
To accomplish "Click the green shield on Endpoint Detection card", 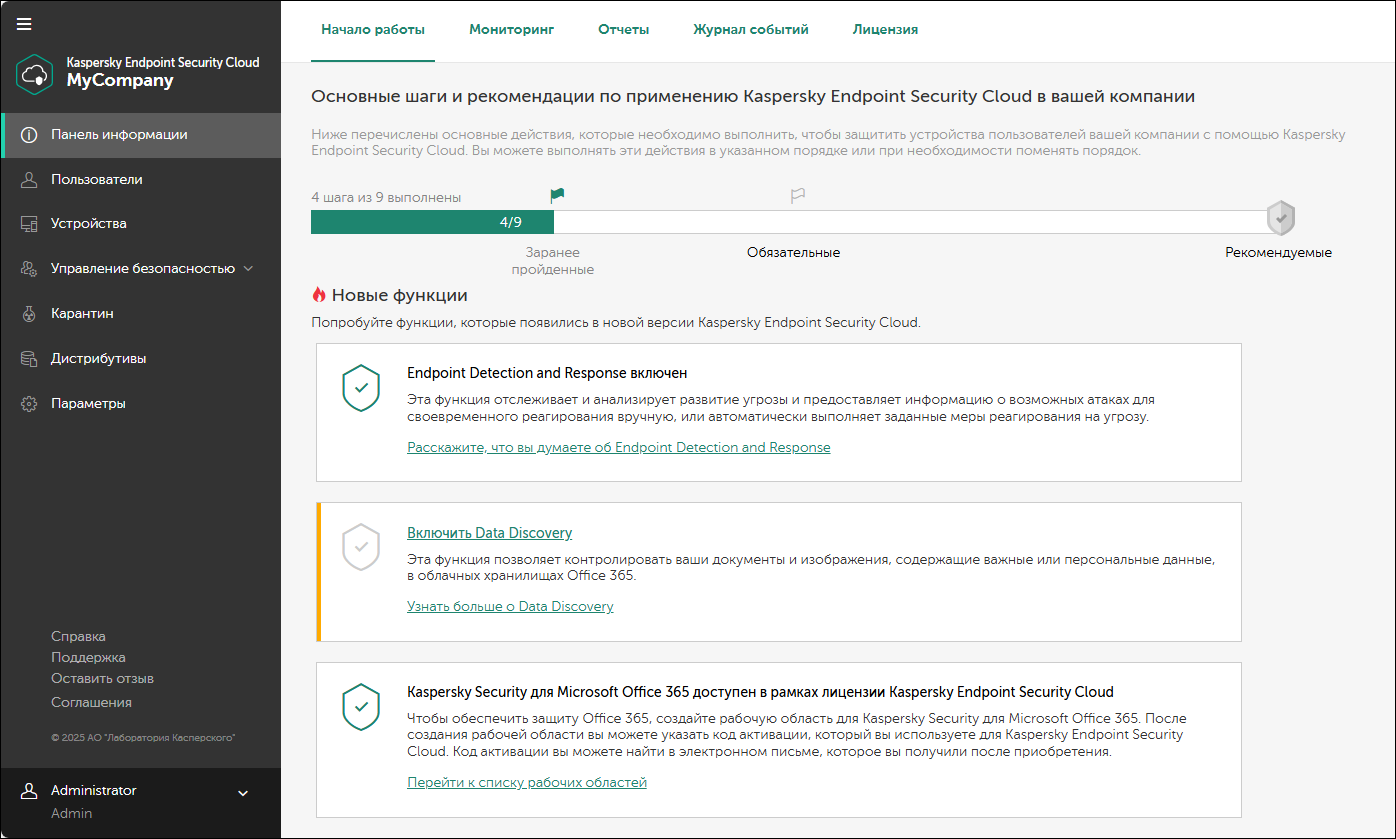I will 361,387.
